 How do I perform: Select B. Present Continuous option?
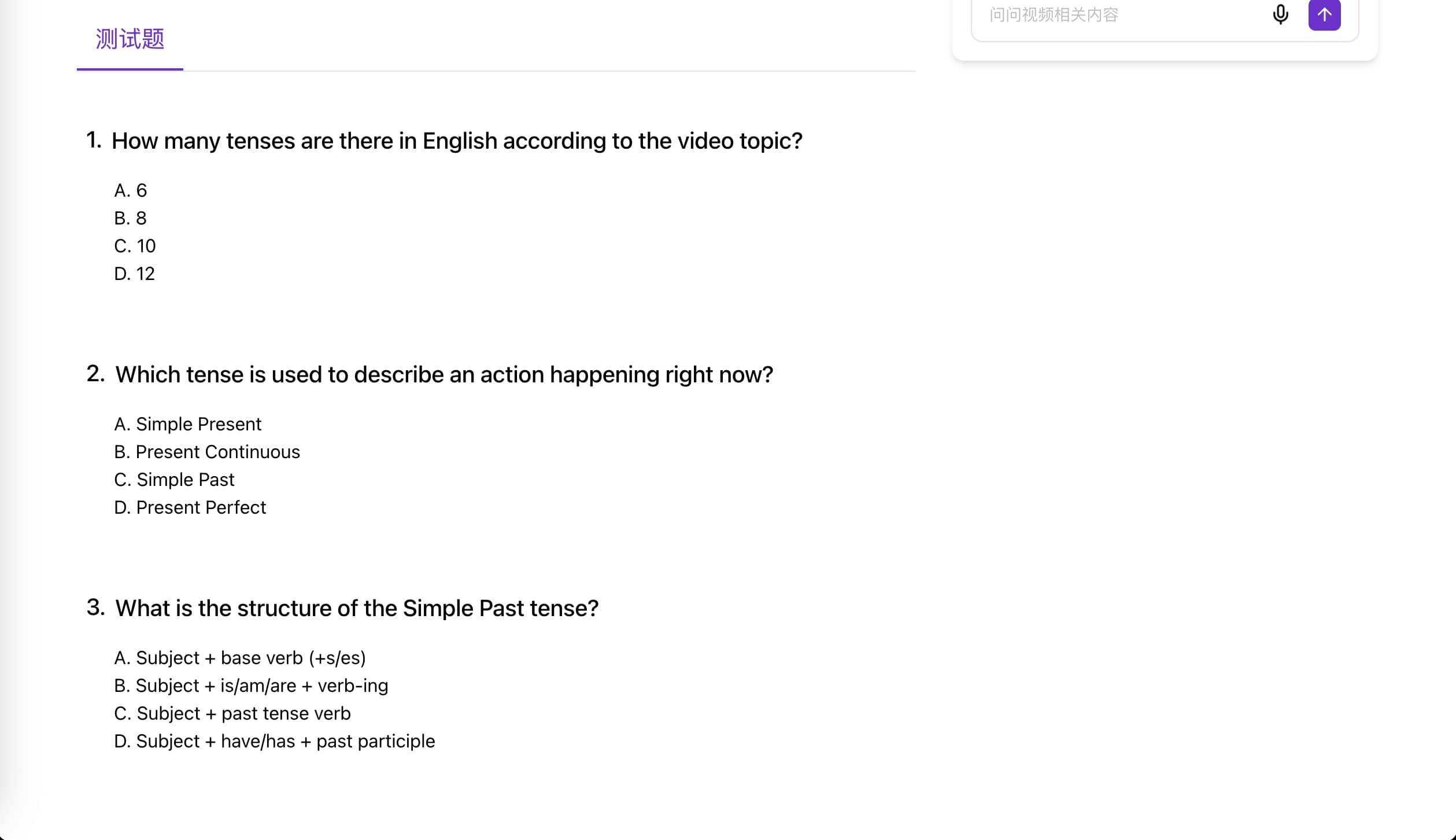point(207,452)
